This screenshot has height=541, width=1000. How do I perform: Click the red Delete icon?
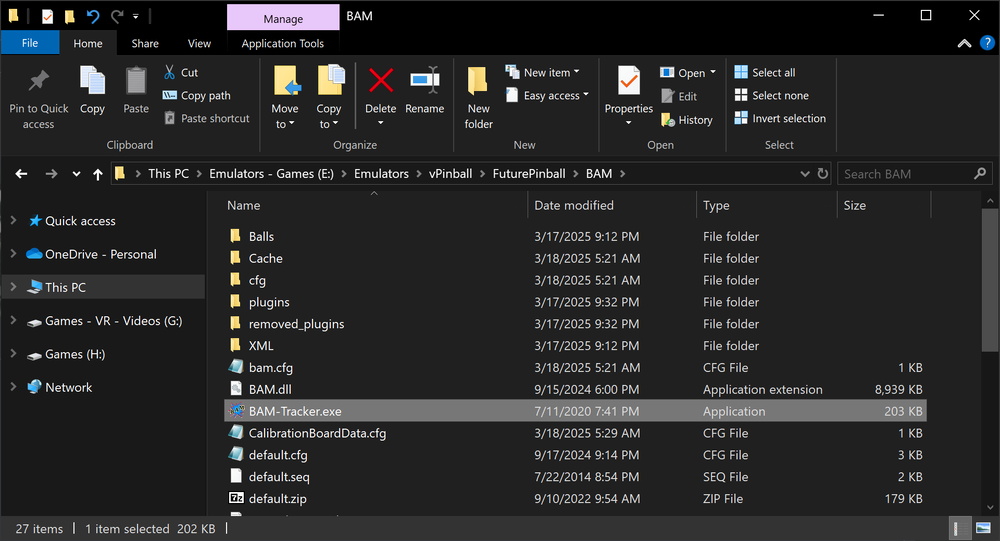click(381, 81)
